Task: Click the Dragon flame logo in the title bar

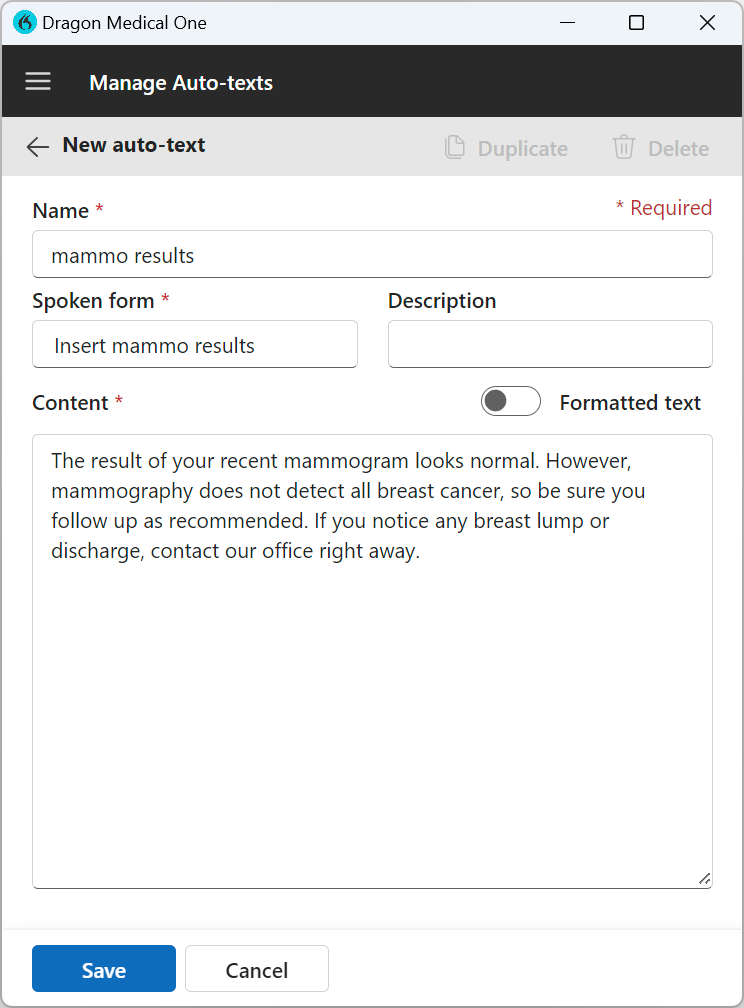Action: coord(24,21)
